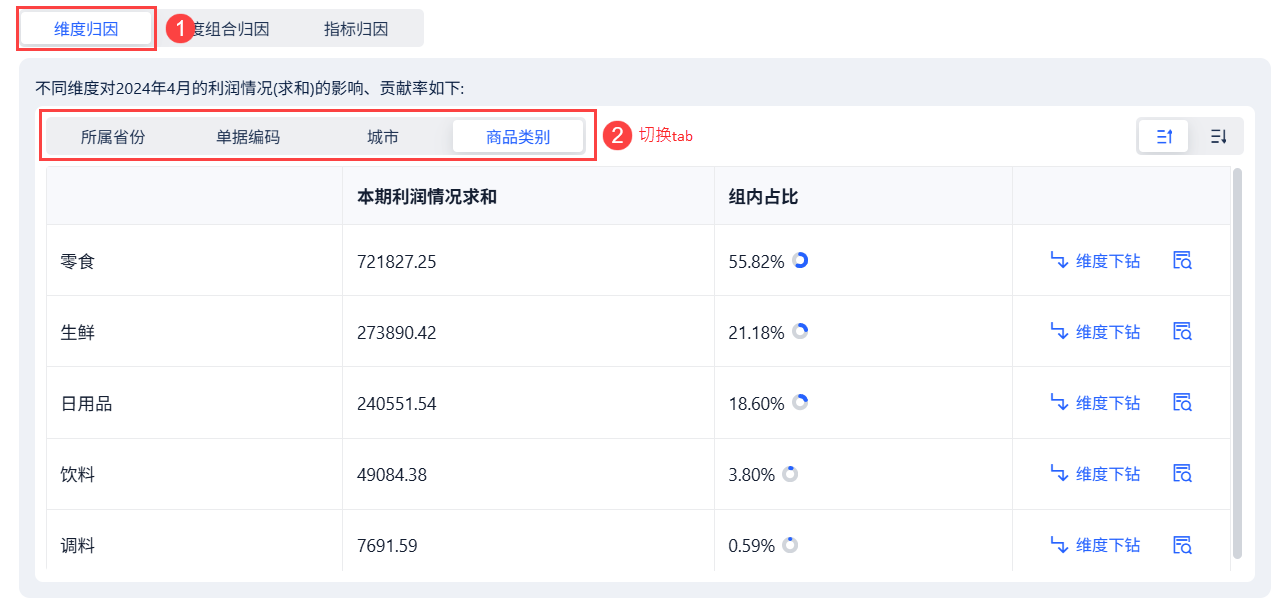Open detail view icon for 饮料 row

[1182, 474]
